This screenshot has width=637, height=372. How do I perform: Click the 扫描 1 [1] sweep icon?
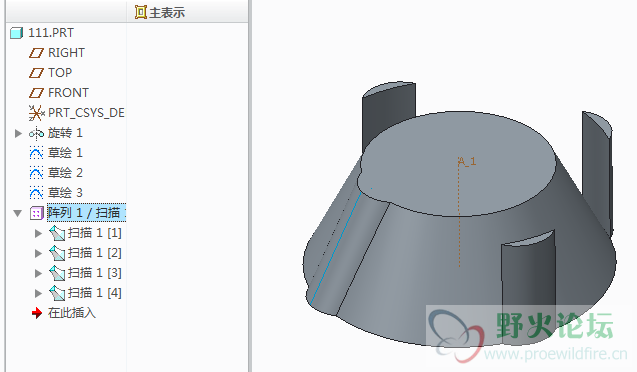point(57,233)
